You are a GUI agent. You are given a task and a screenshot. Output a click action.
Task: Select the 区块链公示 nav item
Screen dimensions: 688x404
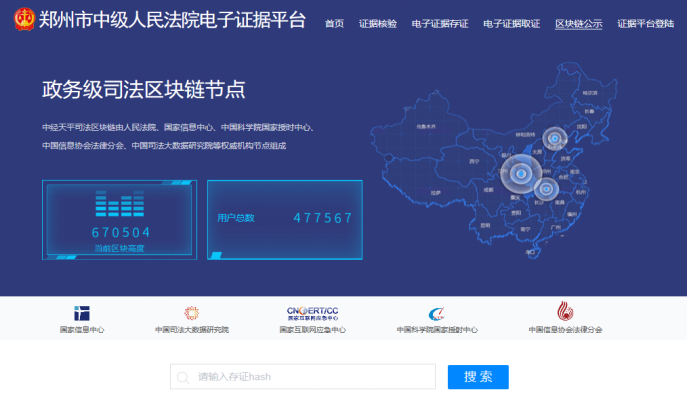tap(579, 24)
